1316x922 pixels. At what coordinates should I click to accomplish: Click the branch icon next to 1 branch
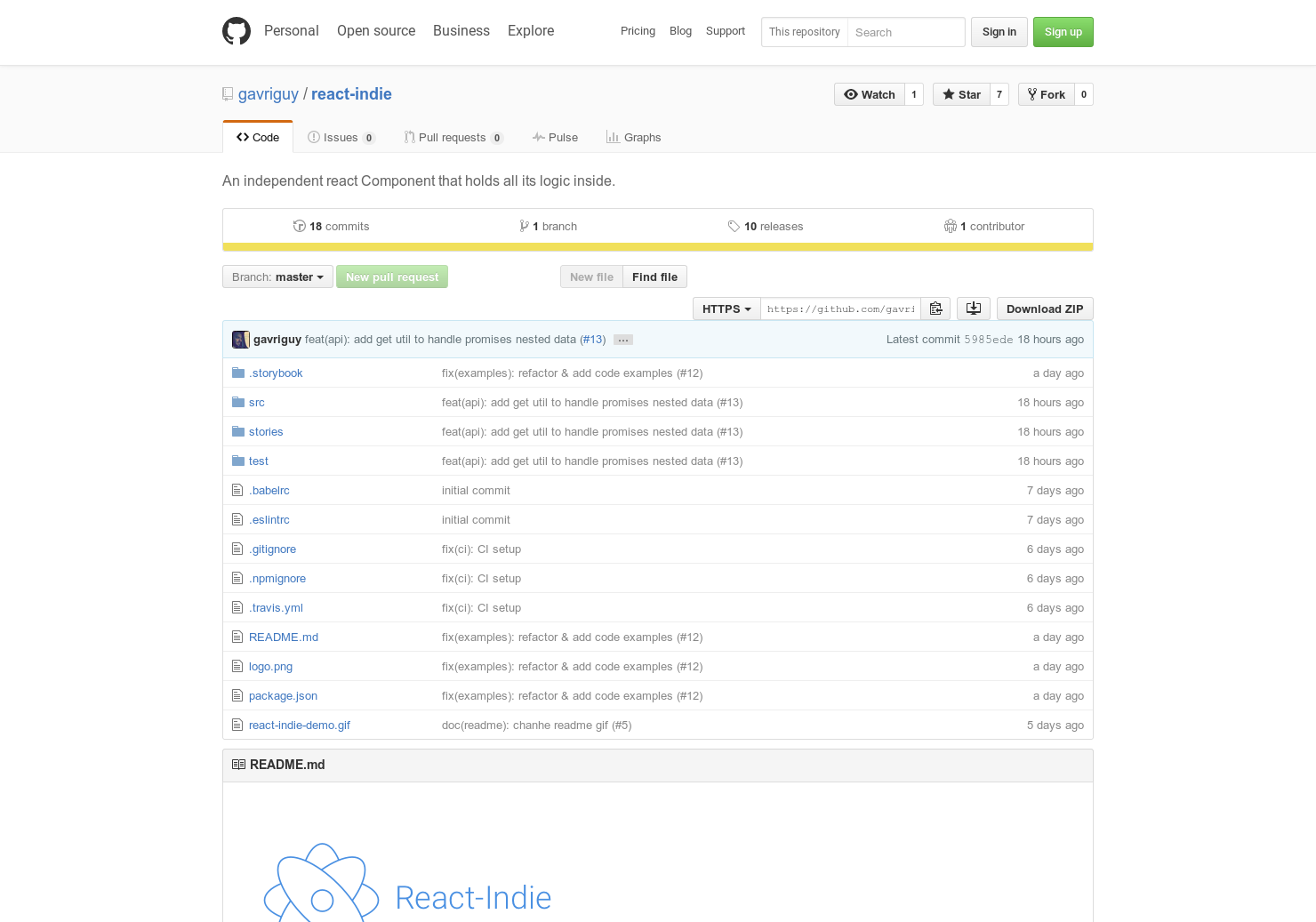pos(525,226)
